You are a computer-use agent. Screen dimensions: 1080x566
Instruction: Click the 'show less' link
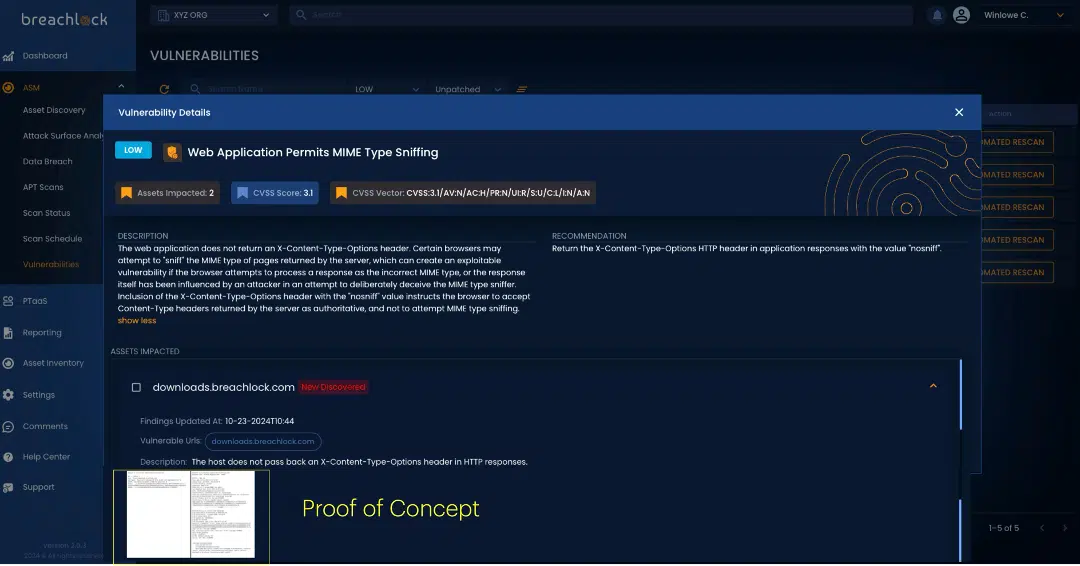pos(137,321)
